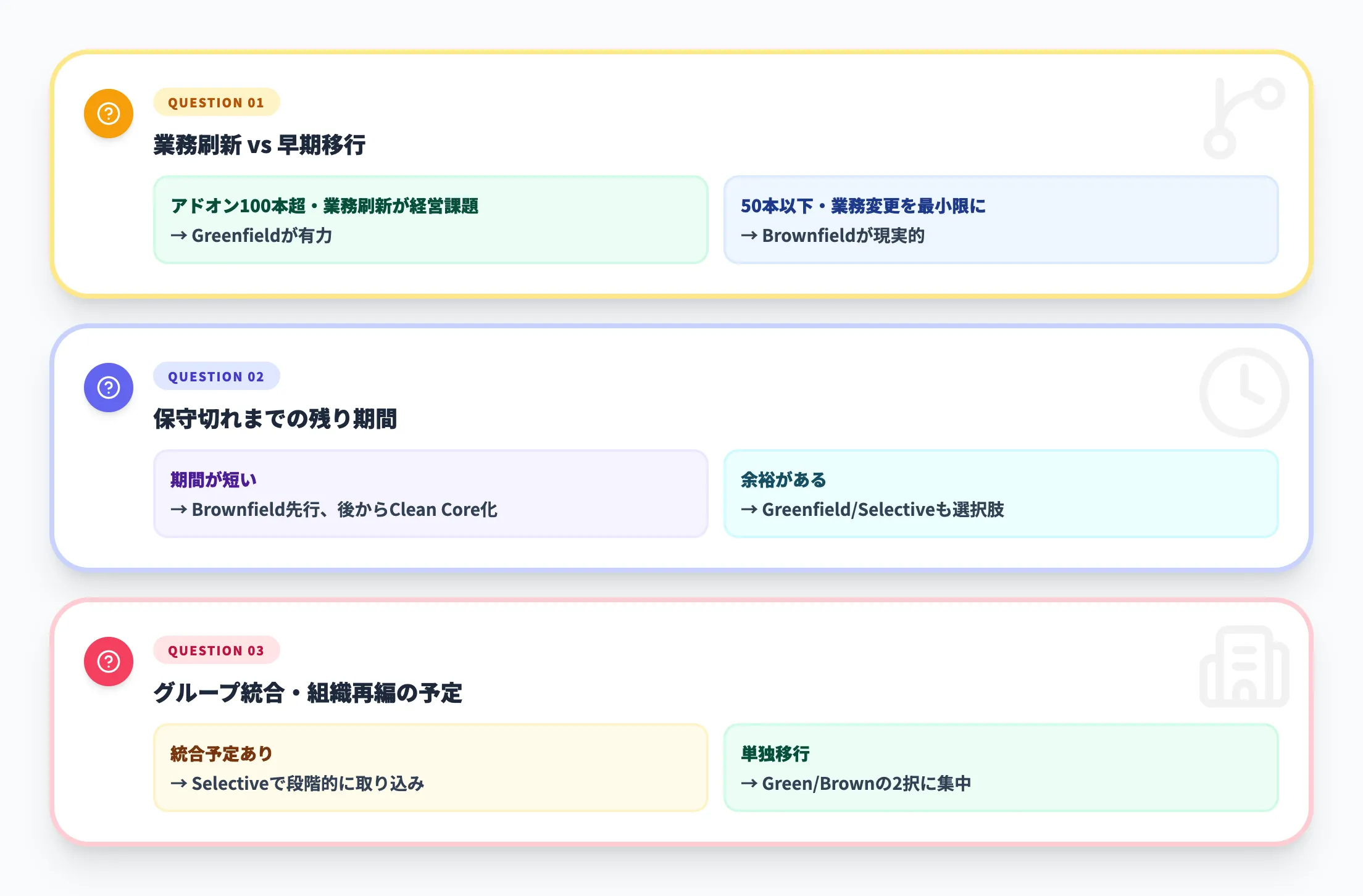
Task: Open the 保守切れまでの残り期間 section
Action: (x=276, y=418)
